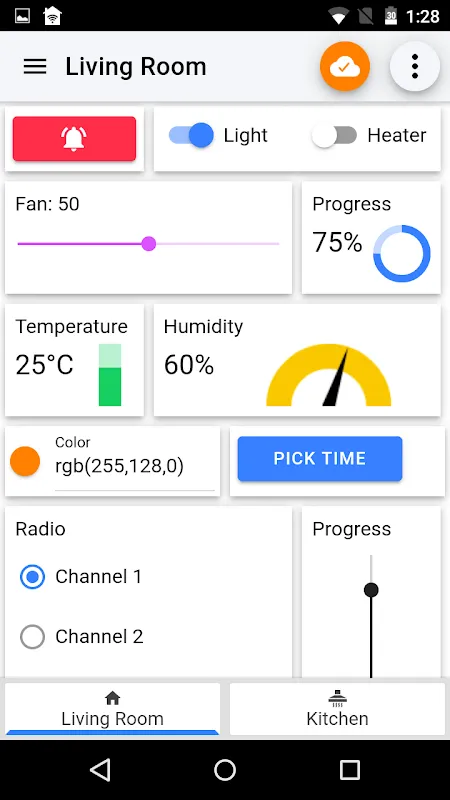Viewport: 450px width, 800px height.
Task: Open the three-dot overflow menu
Action: [415, 66]
